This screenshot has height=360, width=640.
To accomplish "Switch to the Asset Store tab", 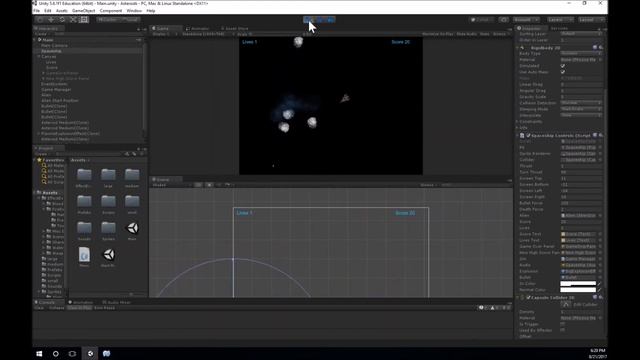I will [x=235, y=29].
